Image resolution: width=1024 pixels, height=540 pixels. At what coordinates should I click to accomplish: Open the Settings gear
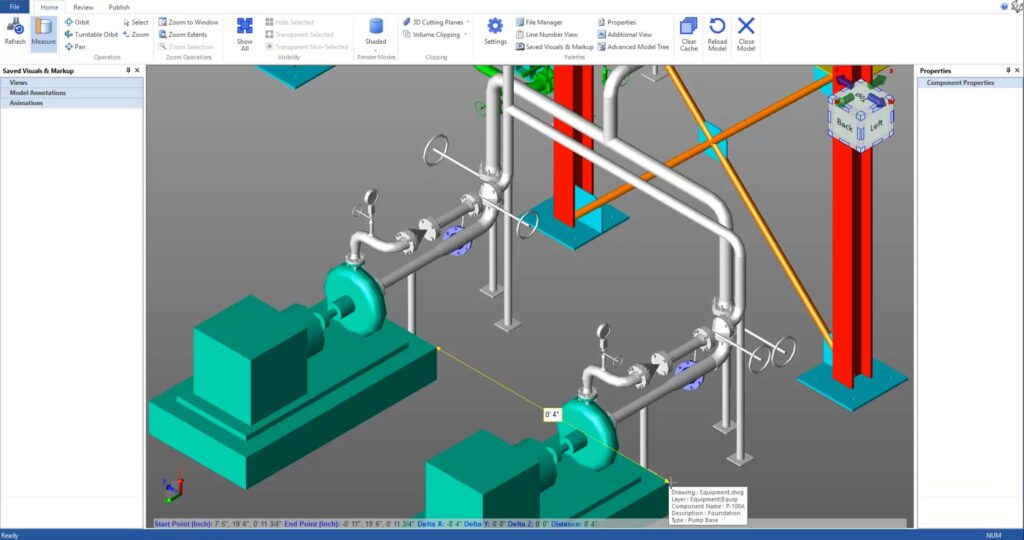(x=495, y=31)
